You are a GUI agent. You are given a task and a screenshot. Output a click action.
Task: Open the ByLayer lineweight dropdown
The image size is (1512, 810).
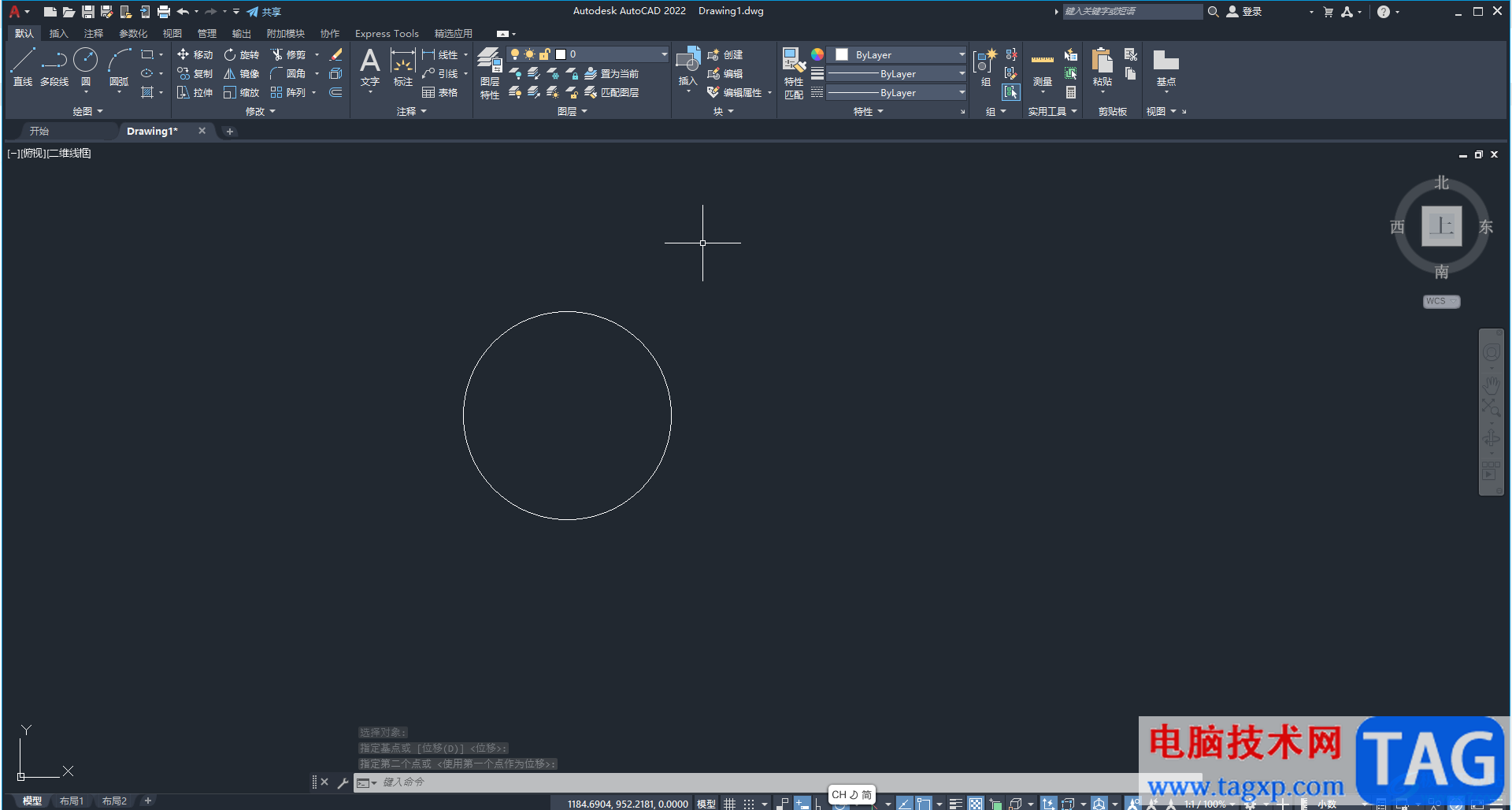896,73
